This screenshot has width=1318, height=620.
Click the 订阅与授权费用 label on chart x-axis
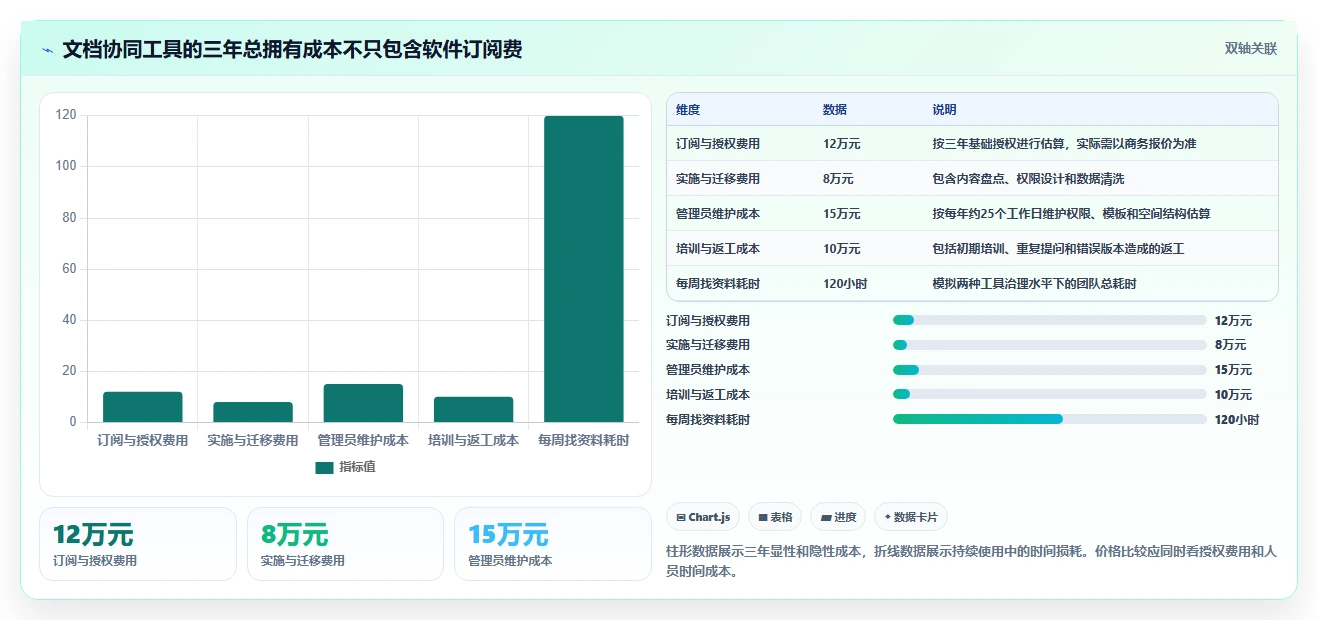point(142,440)
